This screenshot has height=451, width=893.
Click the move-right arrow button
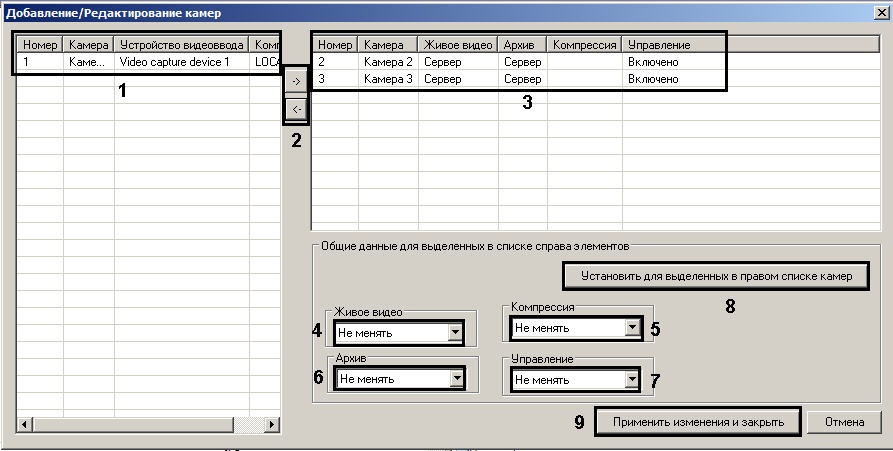297,83
